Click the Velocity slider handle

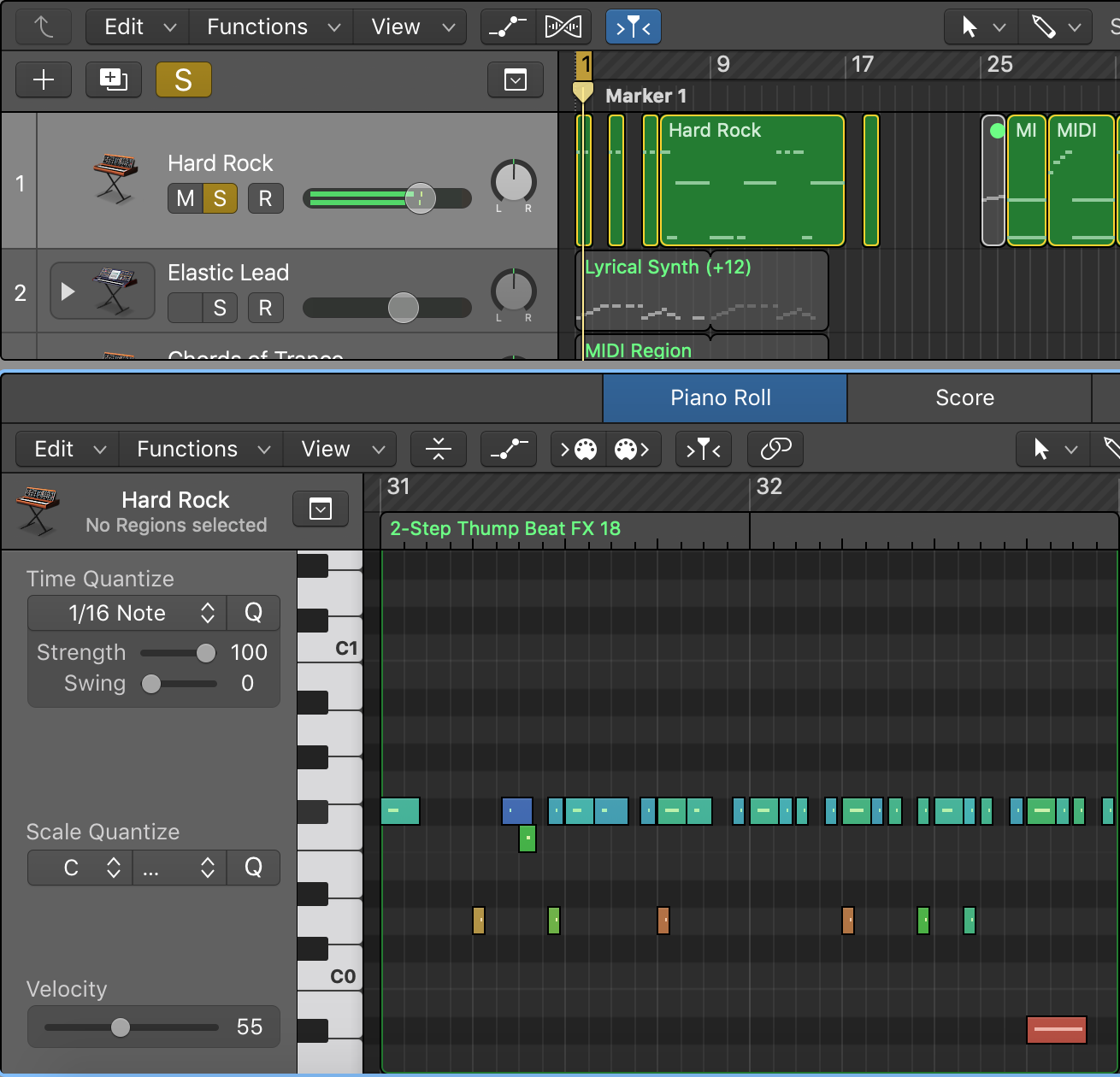tap(121, 1027)
